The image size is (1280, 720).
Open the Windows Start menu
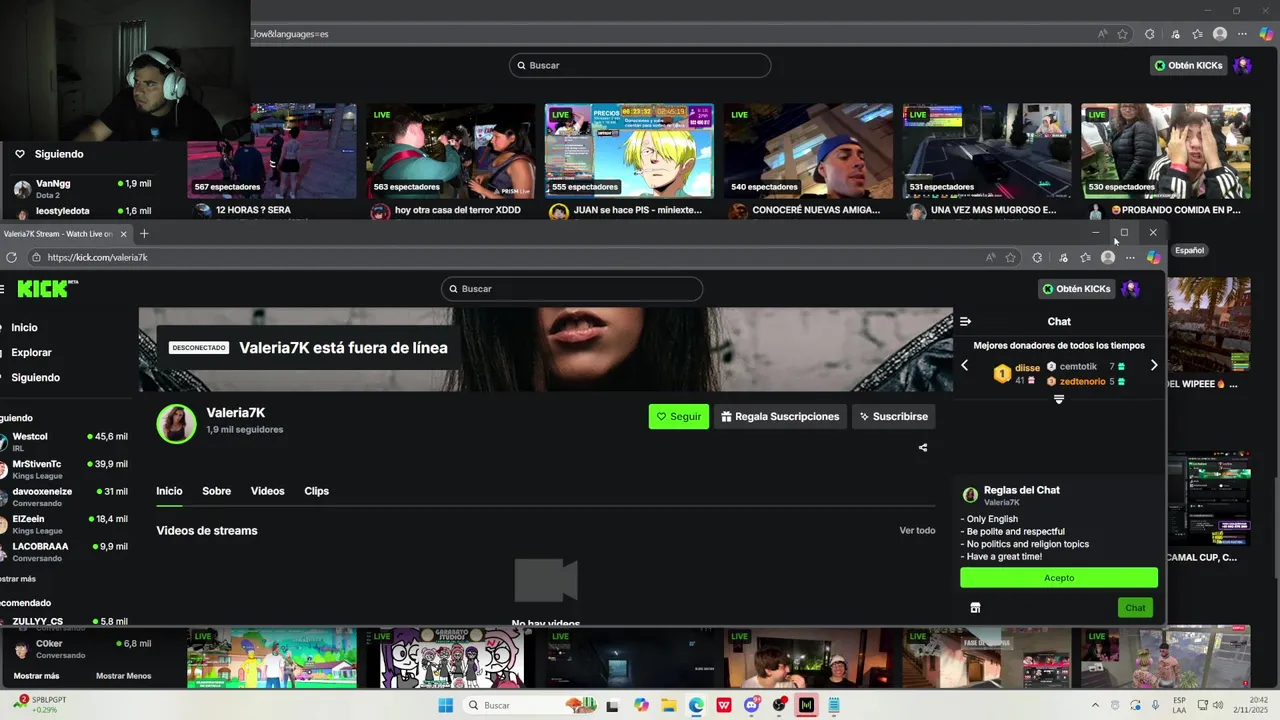pos(446,705)
